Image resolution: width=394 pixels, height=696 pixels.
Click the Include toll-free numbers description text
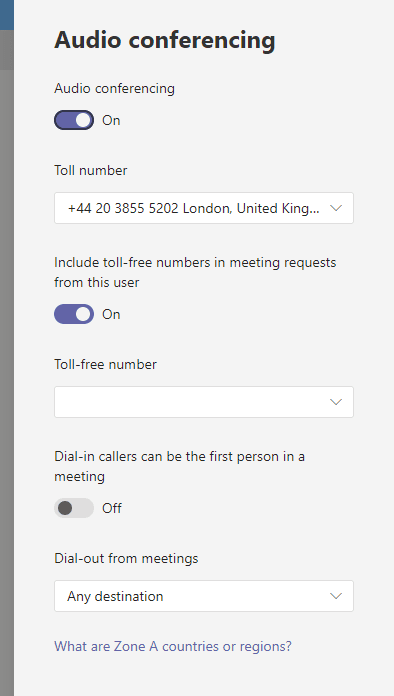(195, 272)
